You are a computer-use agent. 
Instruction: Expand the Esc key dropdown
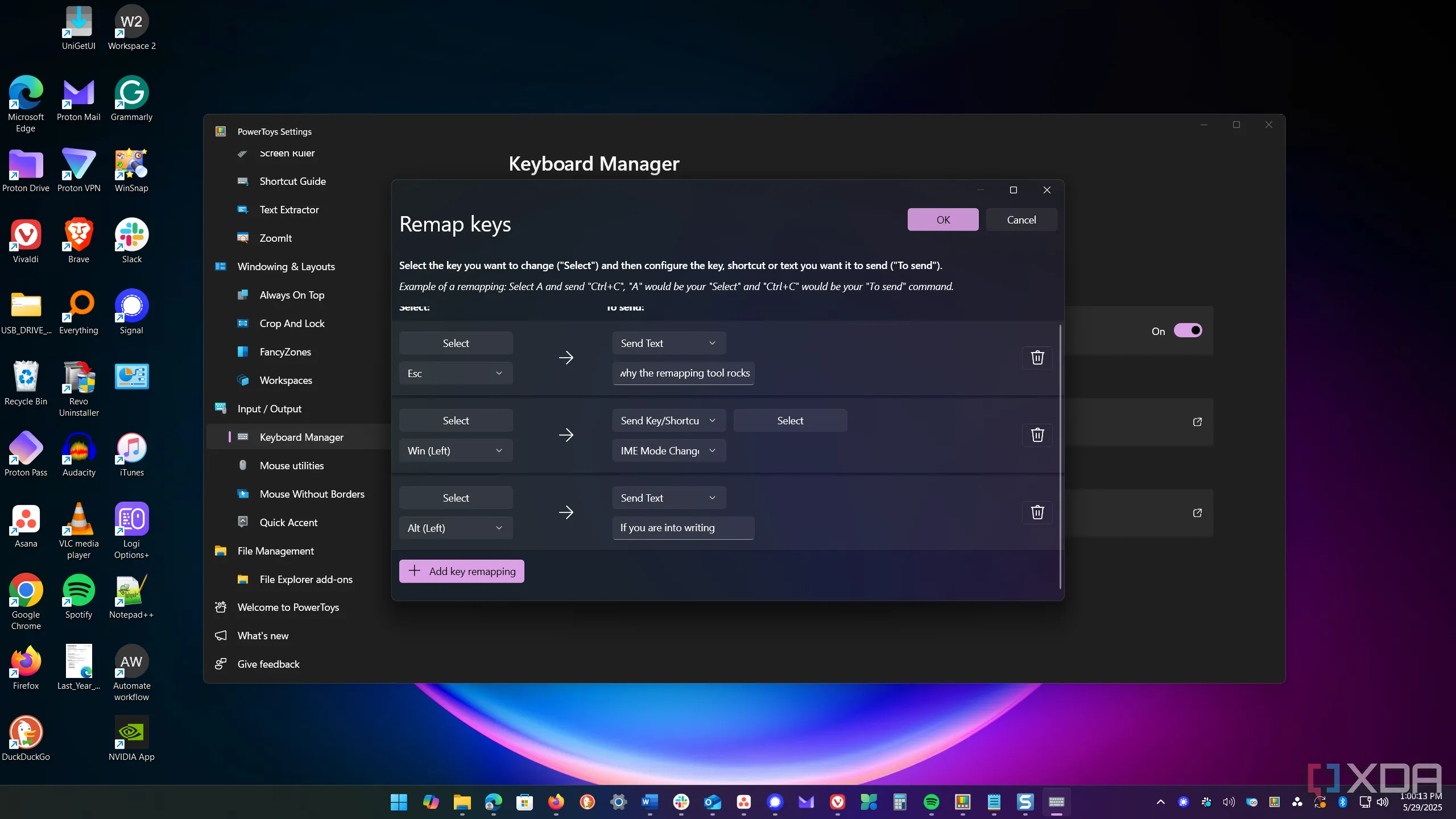coord(456,374)
